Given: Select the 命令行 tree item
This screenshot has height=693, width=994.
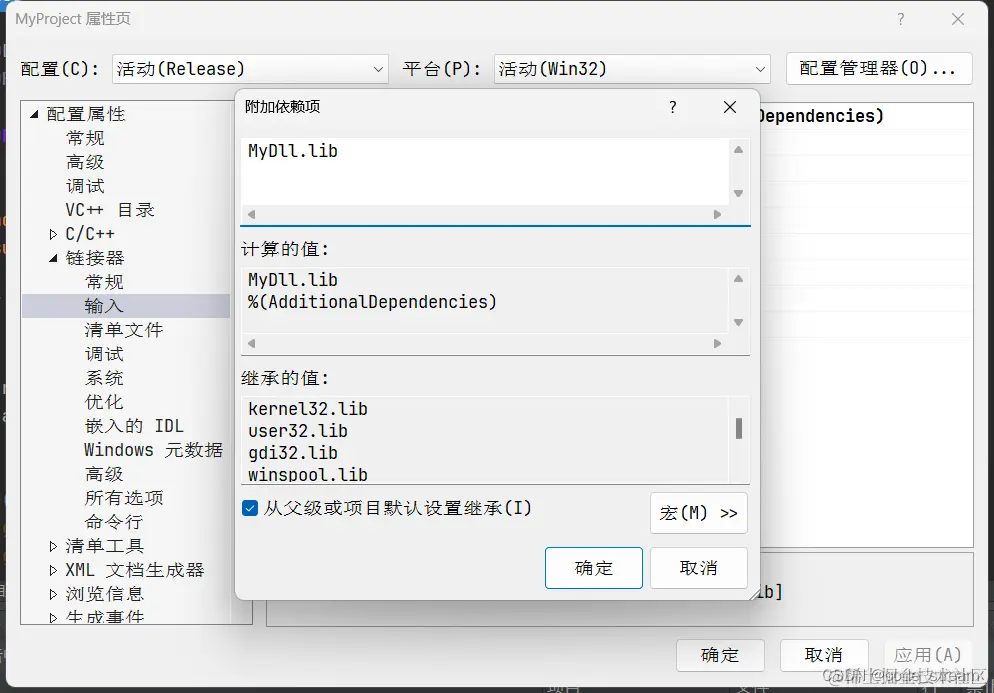Looking at the screenshot, I should pyautogui.click(x=114, y=522).
